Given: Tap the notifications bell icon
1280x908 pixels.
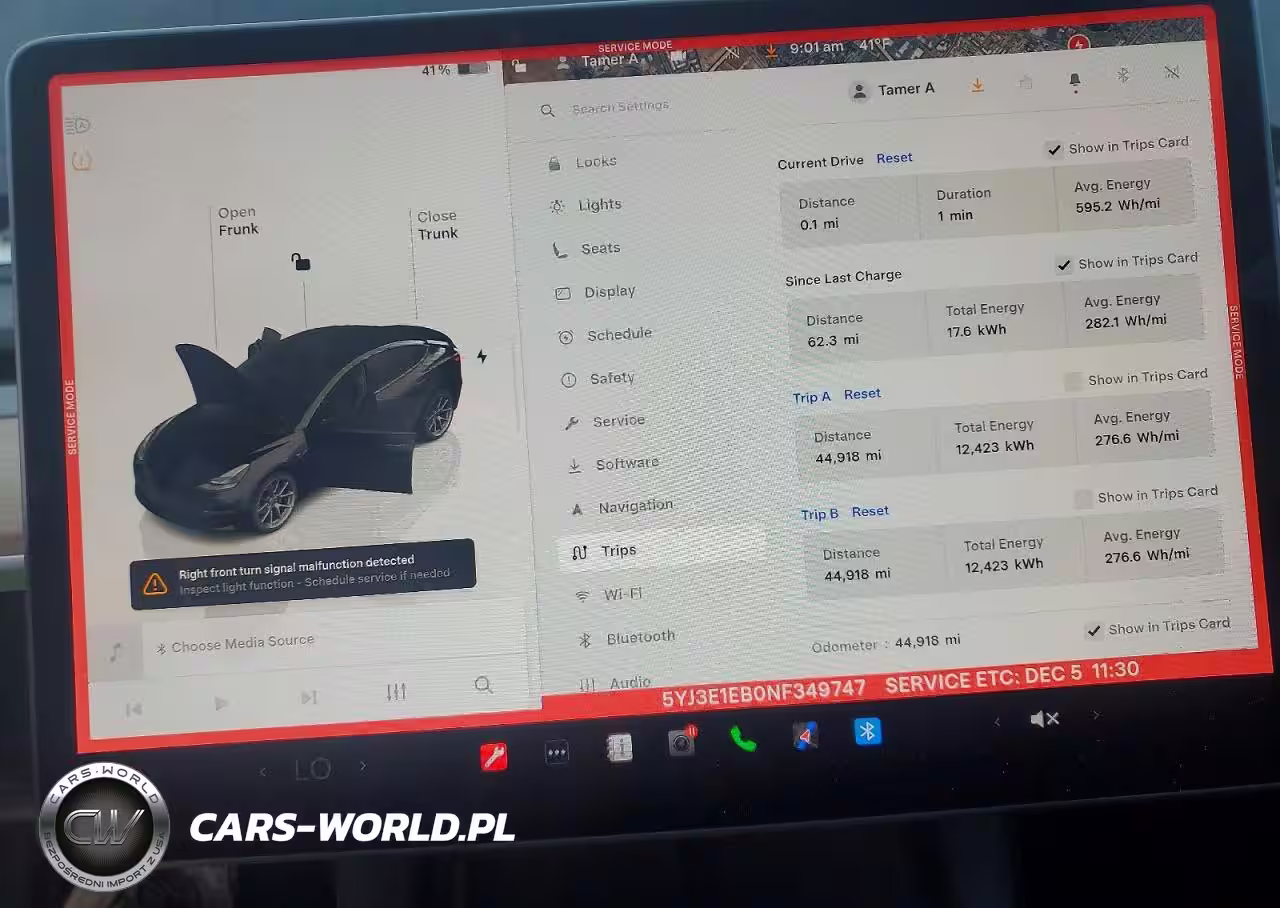Looking at the screenshot, I should 1075,80.
